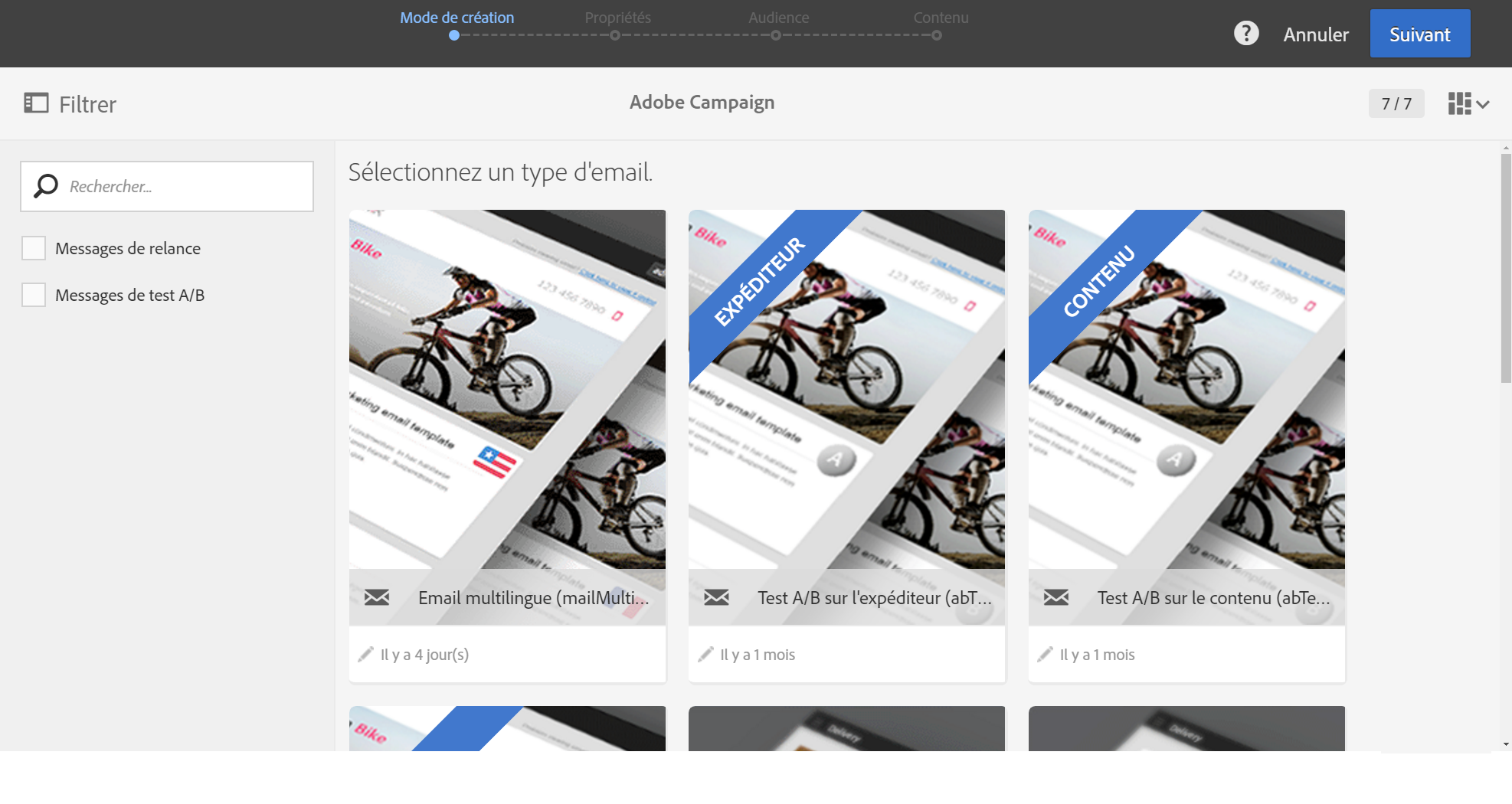Click the search magnifier icon
Viewport: 1512px width, 804px height.
tap(46, 185)
